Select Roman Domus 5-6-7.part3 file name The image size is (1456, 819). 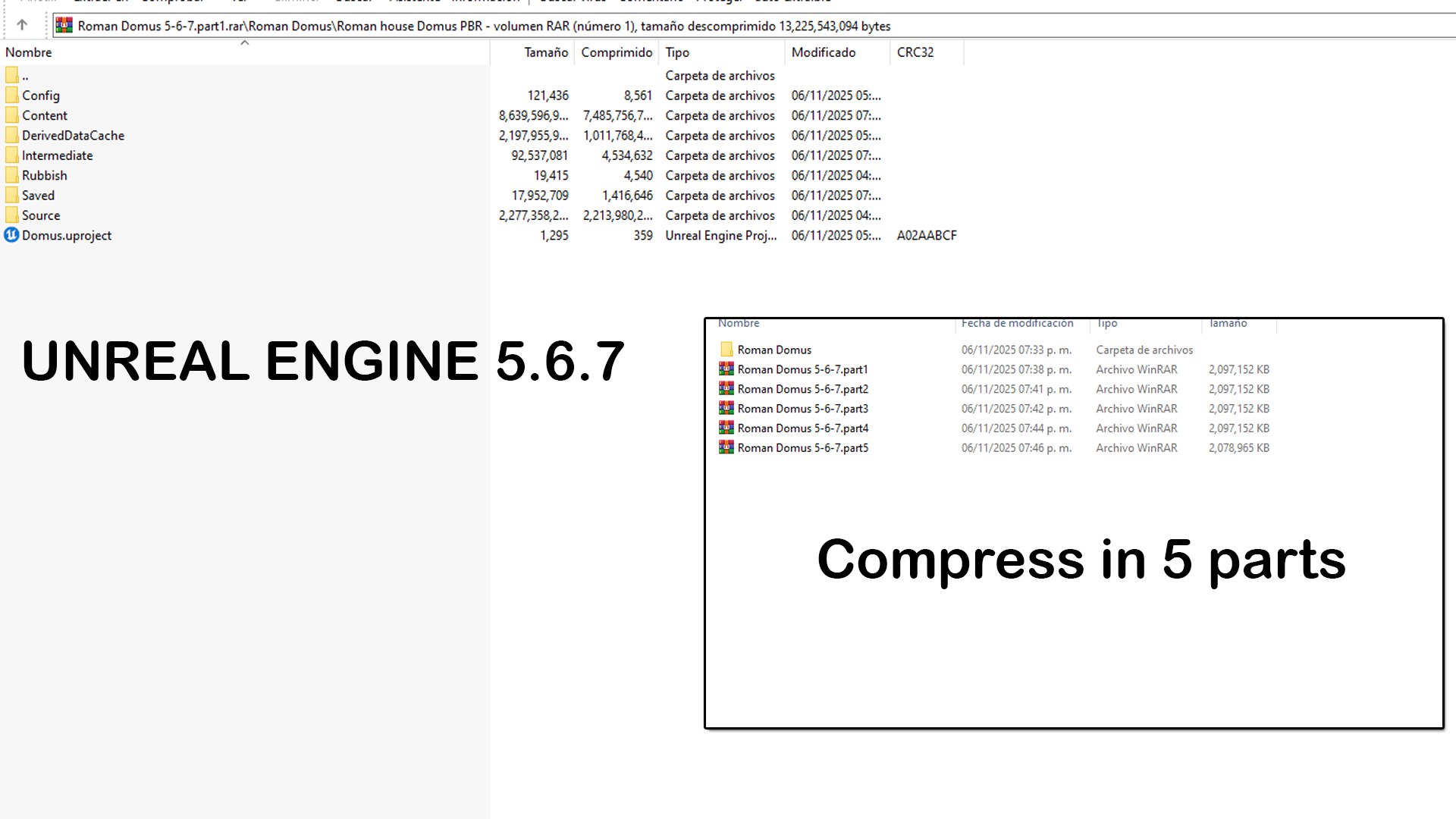[x=802, y=409]
